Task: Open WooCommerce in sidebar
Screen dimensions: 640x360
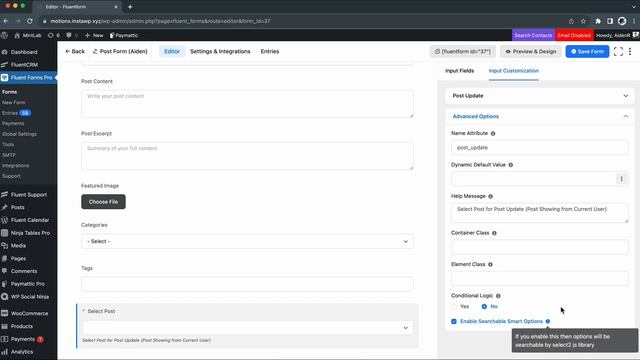Action: tap(29, 313)
